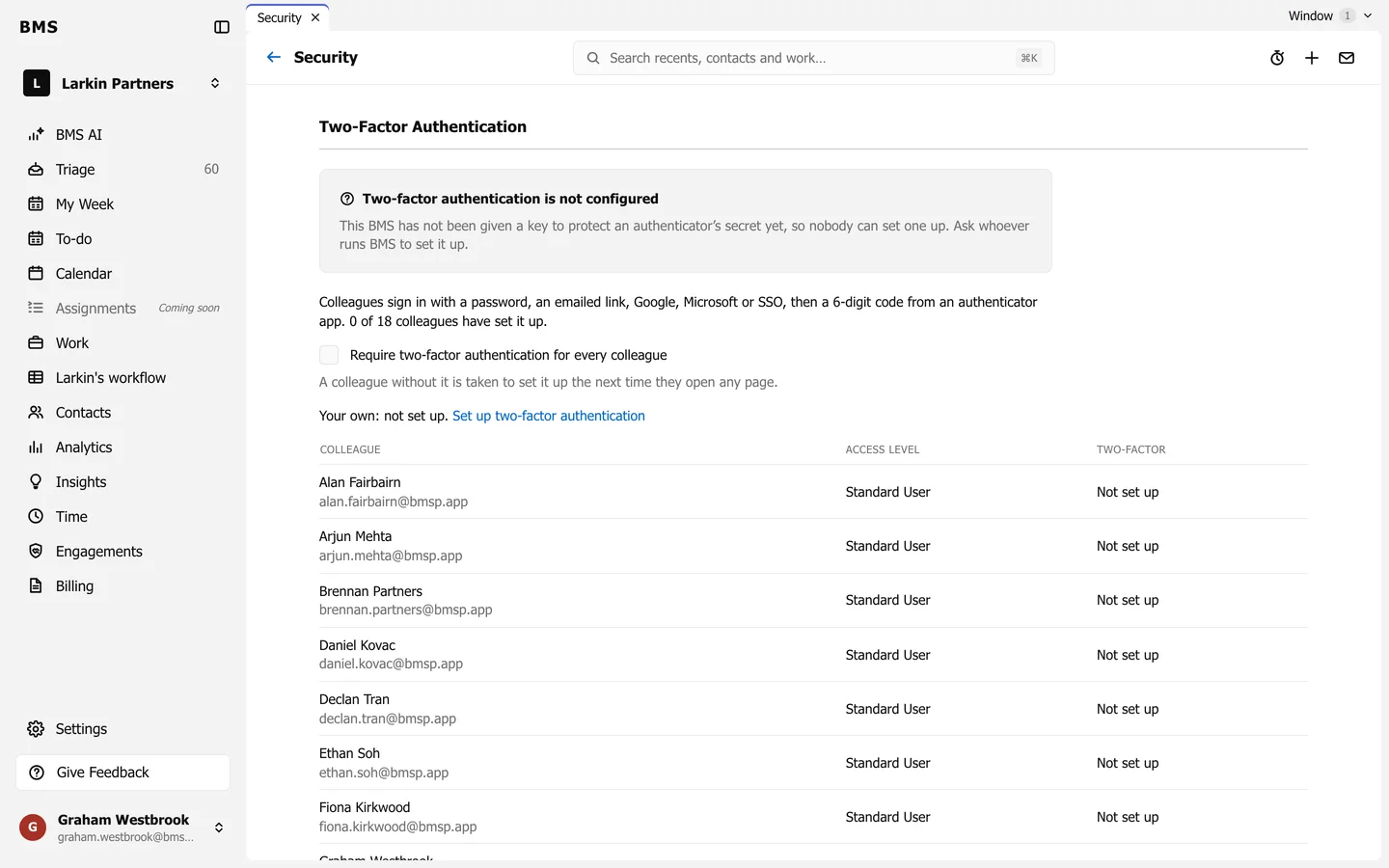The width and height of the screenshot is (1389, 868).
Task: Enable required two-factor for every colleague
Action: coord(329,355)
